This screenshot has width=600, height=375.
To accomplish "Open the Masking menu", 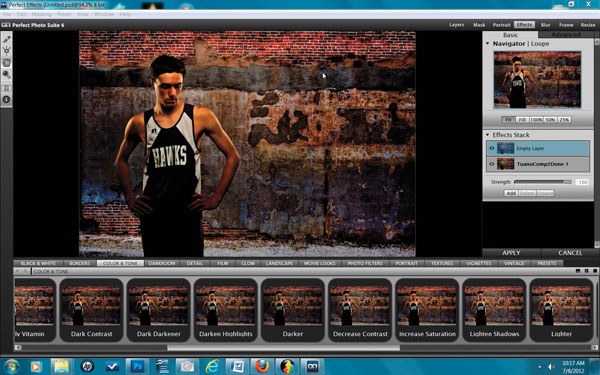I will coord(41,14).
